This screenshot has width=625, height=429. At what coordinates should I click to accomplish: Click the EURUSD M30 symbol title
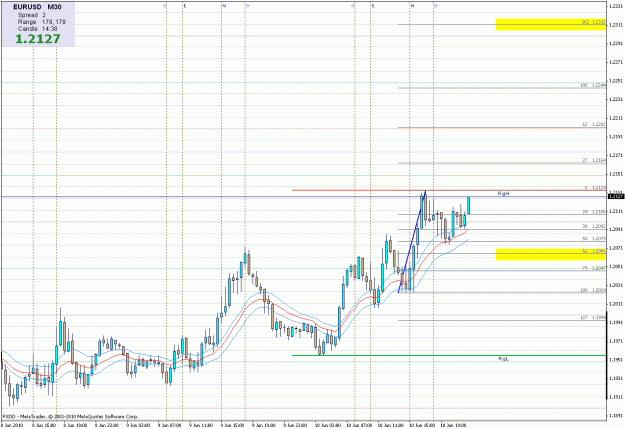pos(37,7)
